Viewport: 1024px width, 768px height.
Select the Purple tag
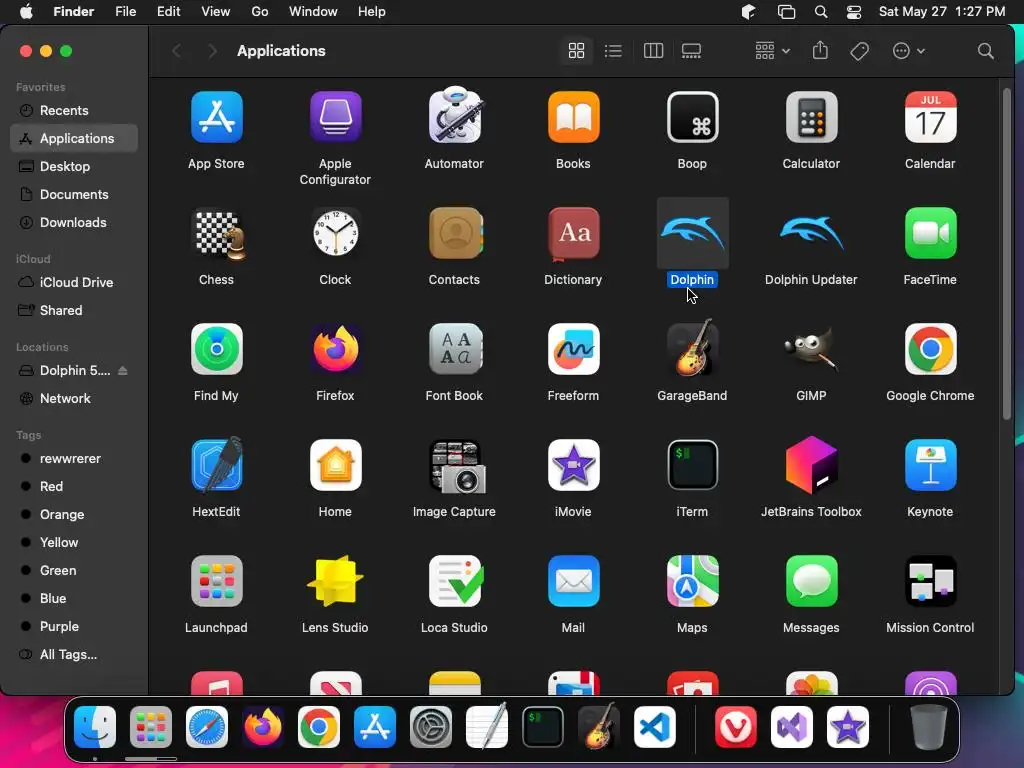coord(74,626)
